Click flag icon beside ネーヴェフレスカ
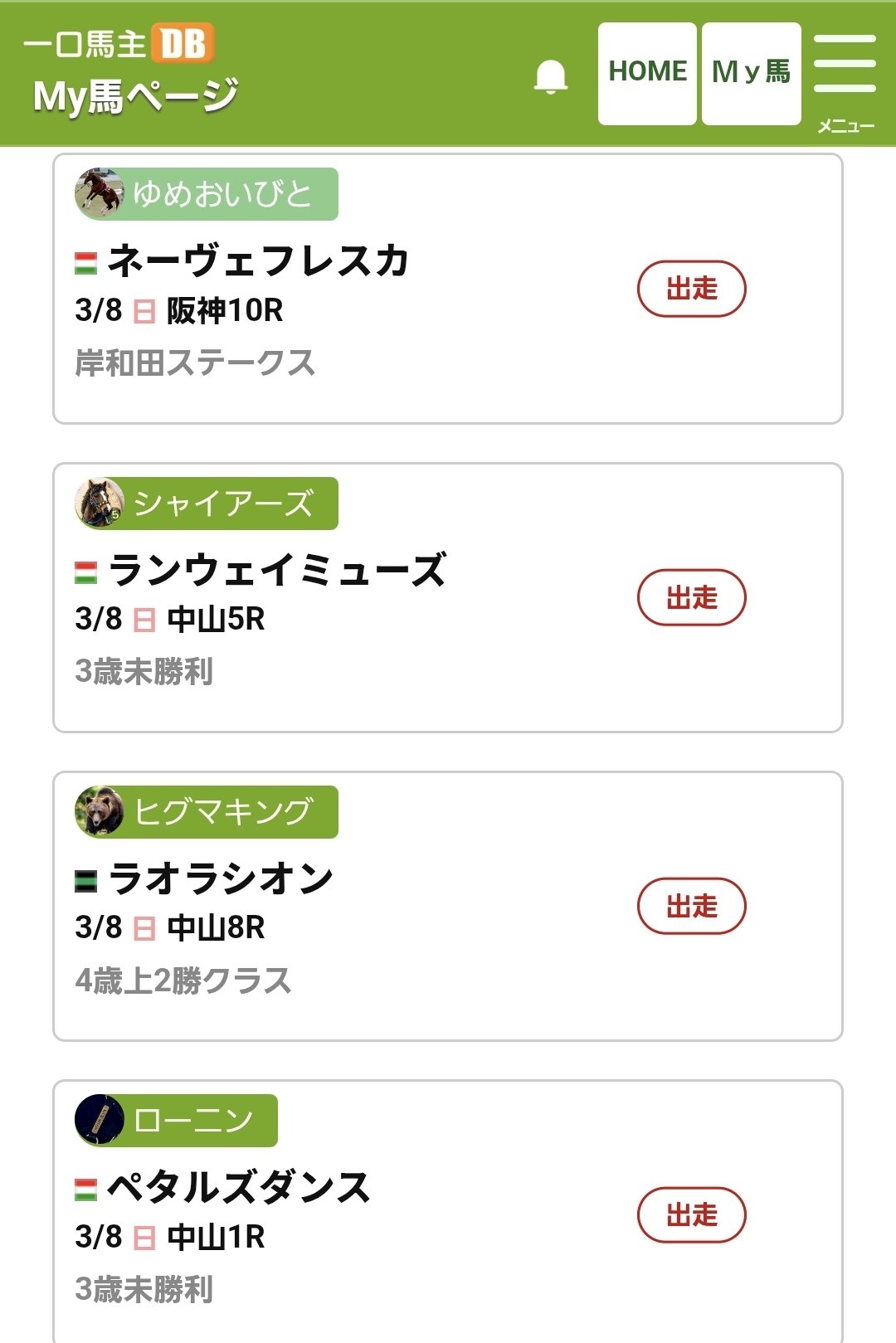Screen dimensions: 896x1343 pos(85,263)
